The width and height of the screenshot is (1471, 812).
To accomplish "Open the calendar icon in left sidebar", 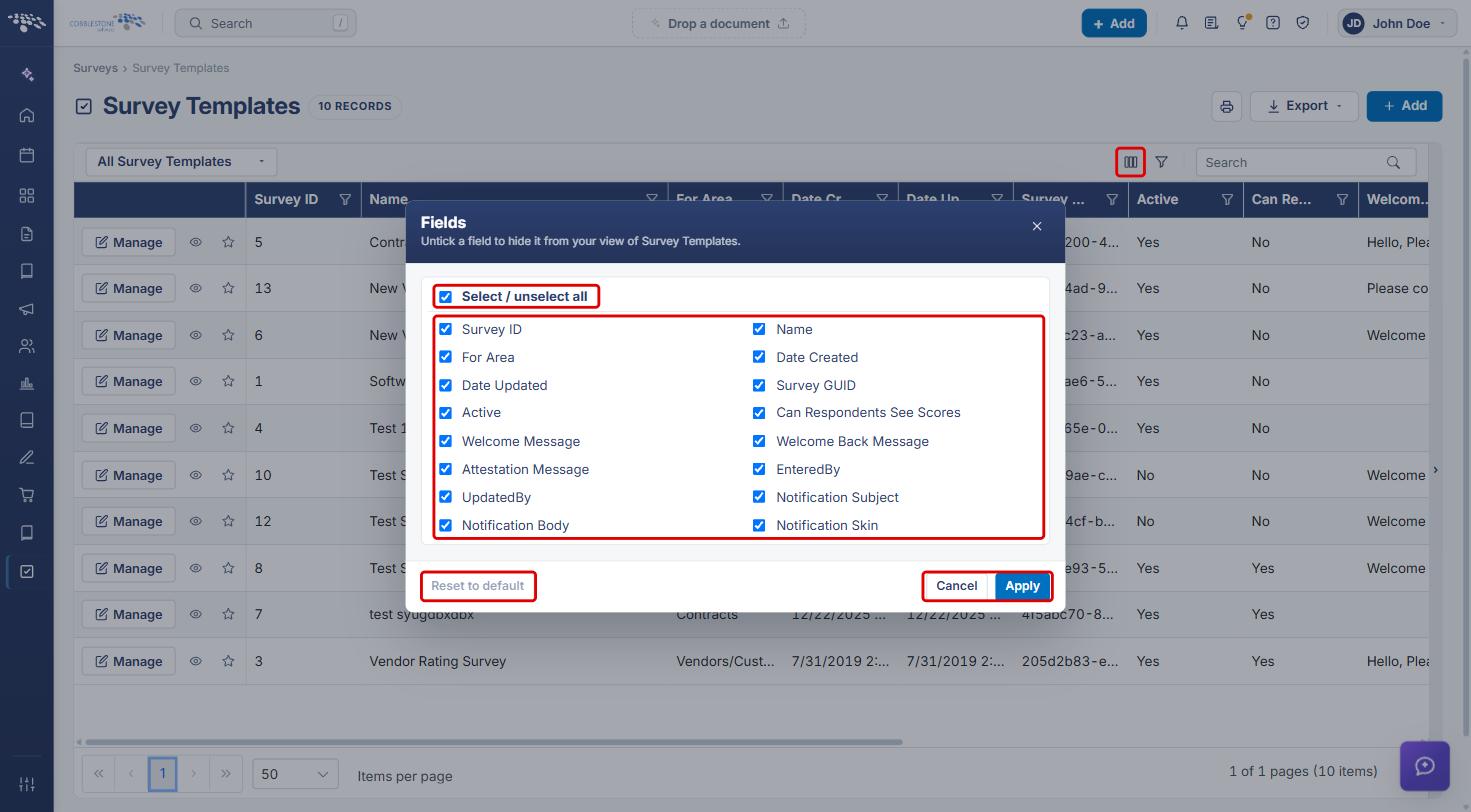I will tap(27, 155).
